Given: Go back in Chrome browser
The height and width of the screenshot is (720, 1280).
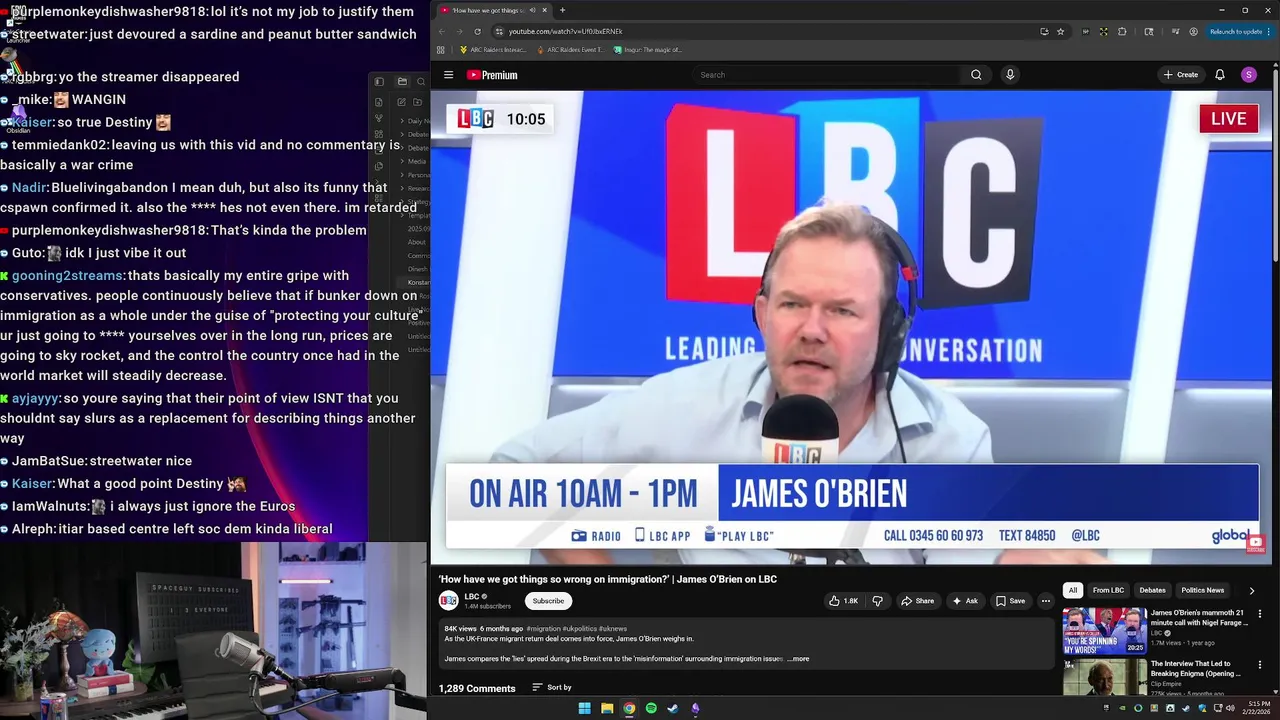Looking at the screenshot, I should pos(442,31).
